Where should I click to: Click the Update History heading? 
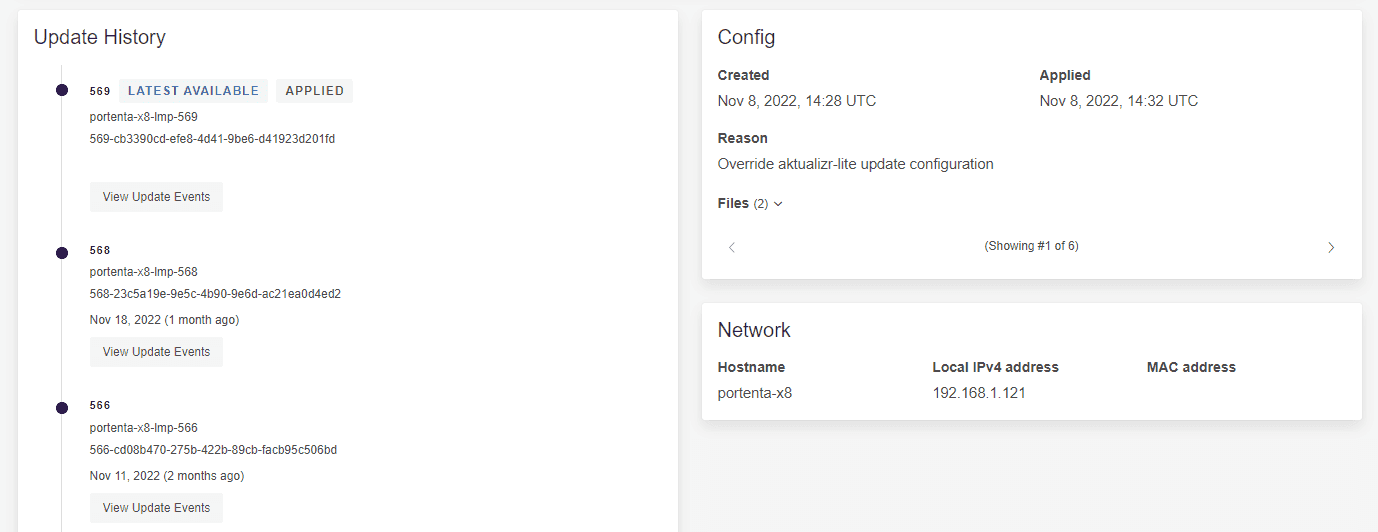coord(100,37)
